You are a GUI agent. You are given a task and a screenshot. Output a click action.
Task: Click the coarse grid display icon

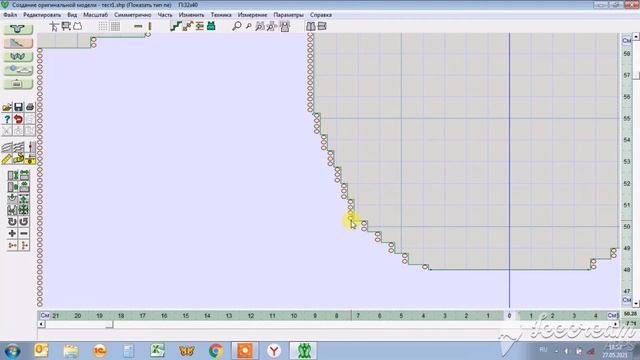pos(116,27)
